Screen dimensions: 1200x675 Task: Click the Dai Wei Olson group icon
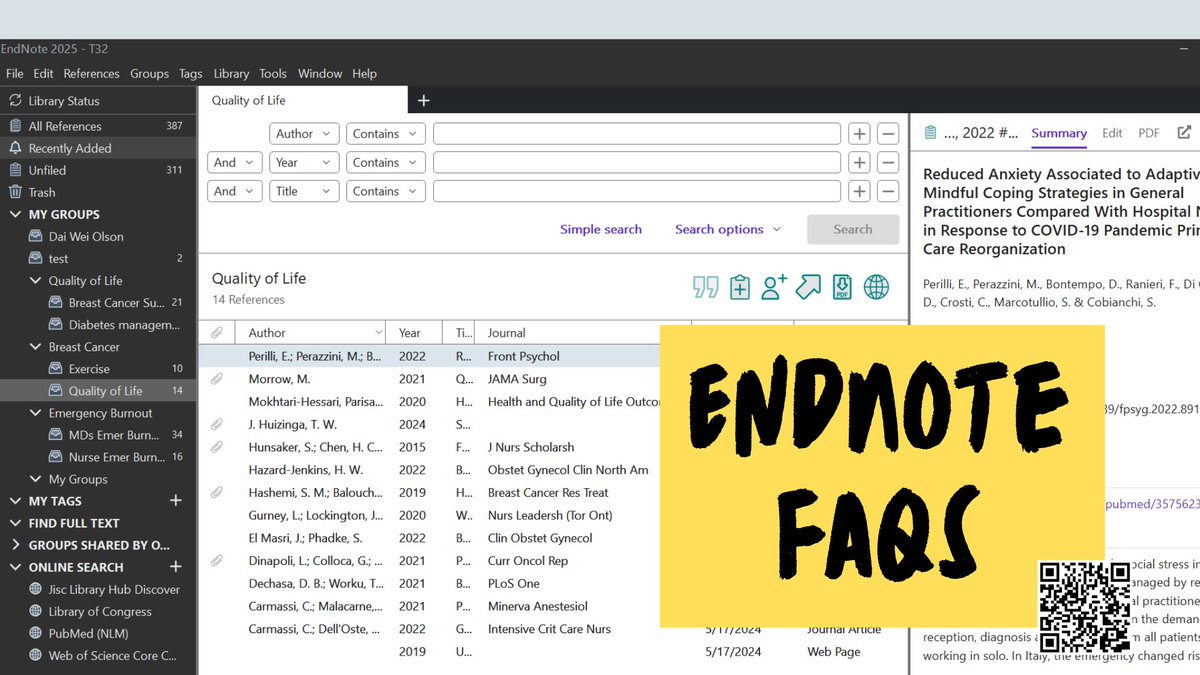(x=36, y=237)
